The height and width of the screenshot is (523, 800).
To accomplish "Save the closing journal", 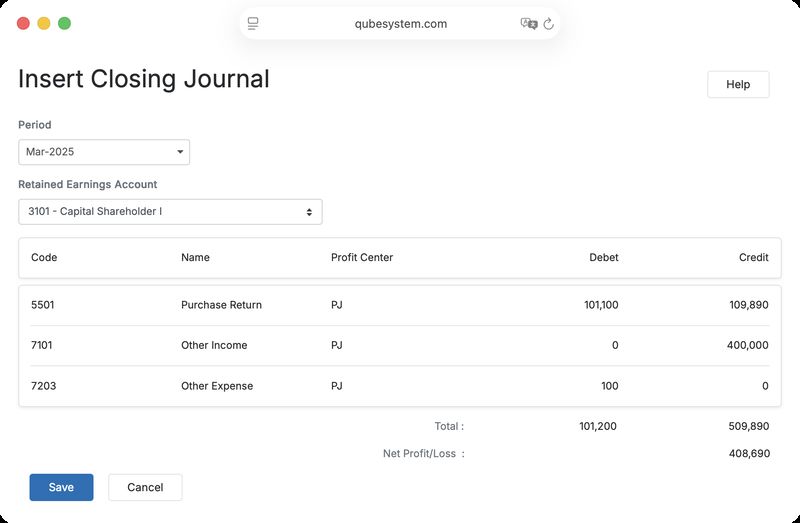I will click(61, 487).
